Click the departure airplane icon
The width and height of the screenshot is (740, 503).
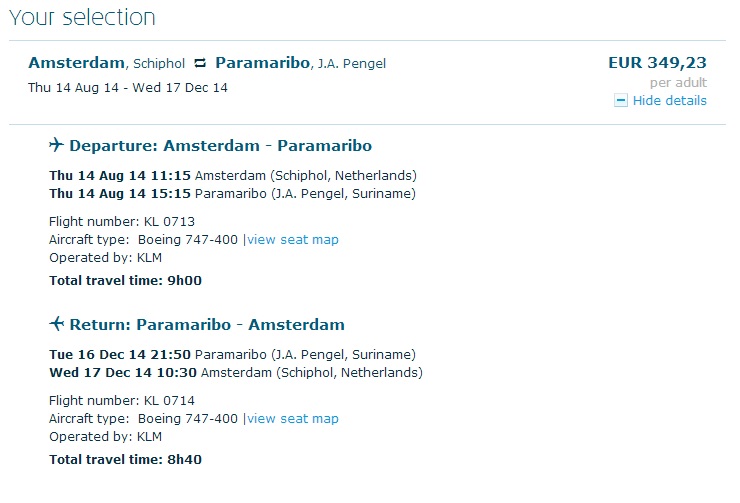point(56,144)
